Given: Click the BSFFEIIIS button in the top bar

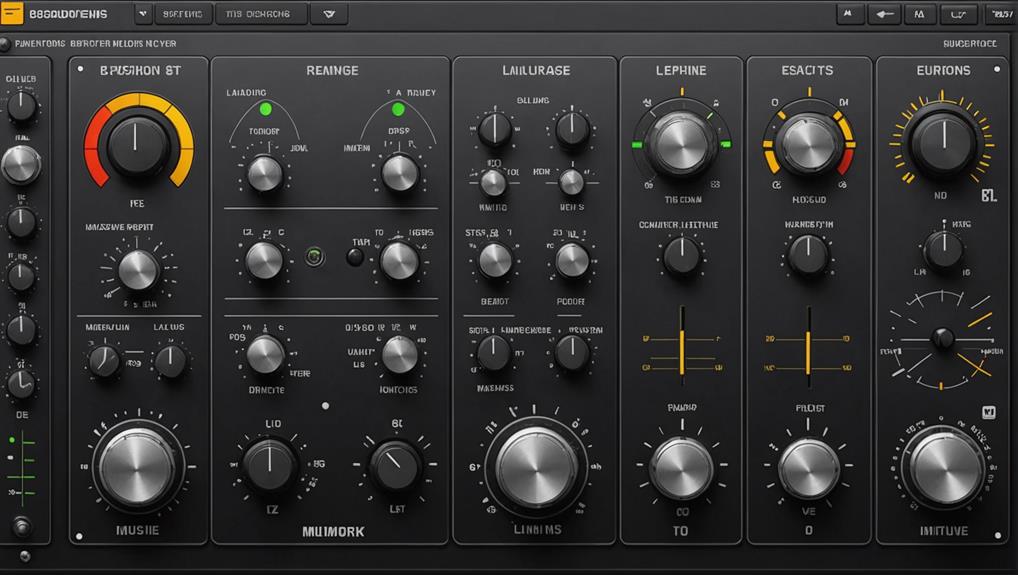Looking at the screenshot, I should point(183,13).
